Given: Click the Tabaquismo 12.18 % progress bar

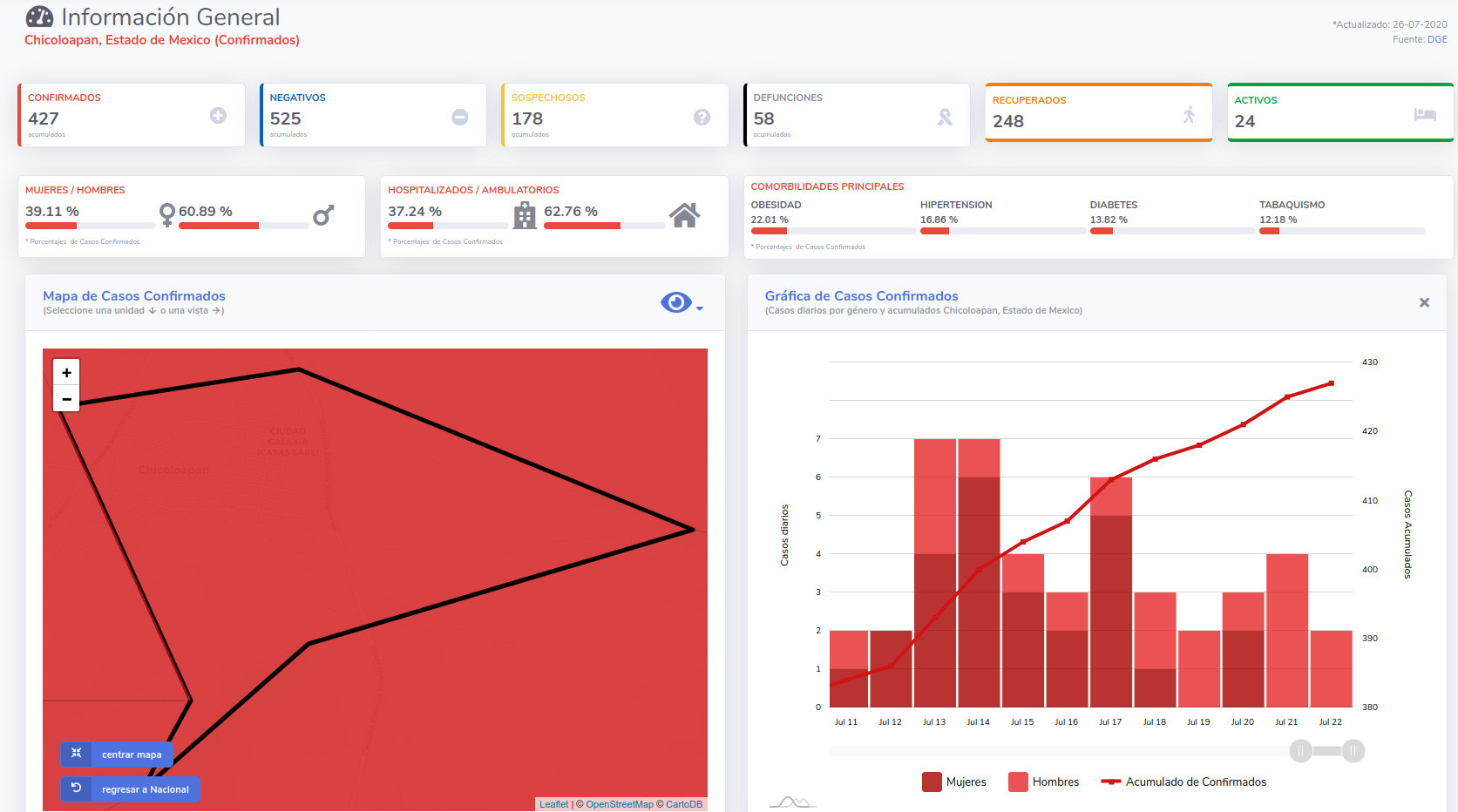Looking at the screenshot, I should click(x=1342, y=231).
